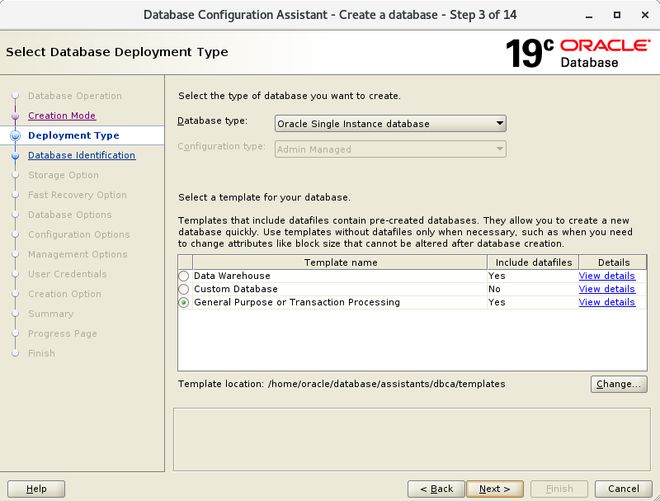Go to the Next step
660x501 pixels.
tap(495, 489)
